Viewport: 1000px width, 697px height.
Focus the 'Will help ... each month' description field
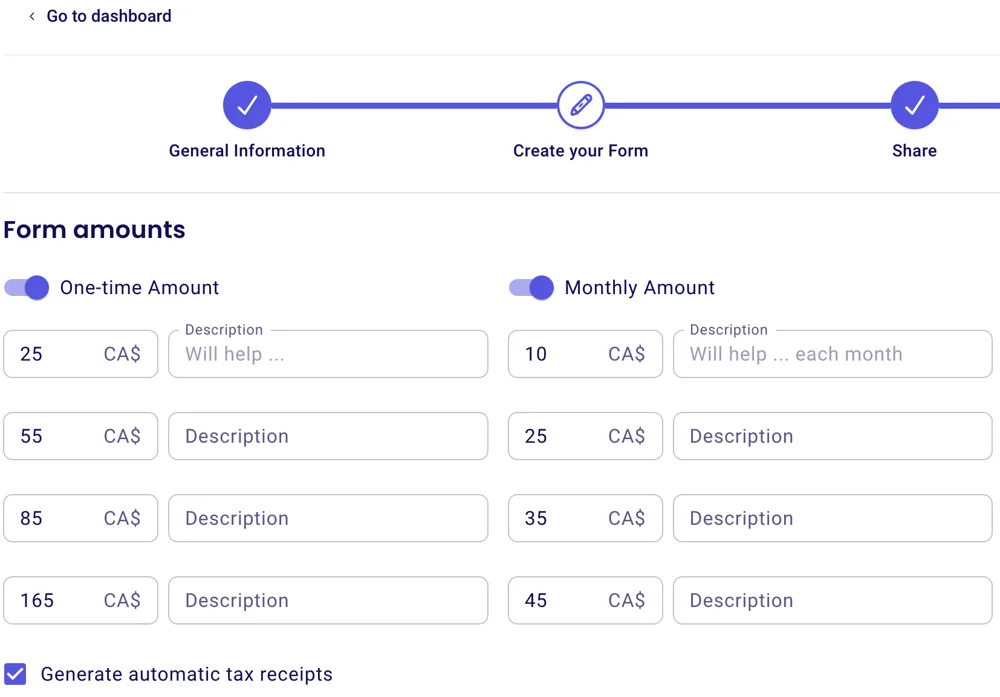point(833,354)
